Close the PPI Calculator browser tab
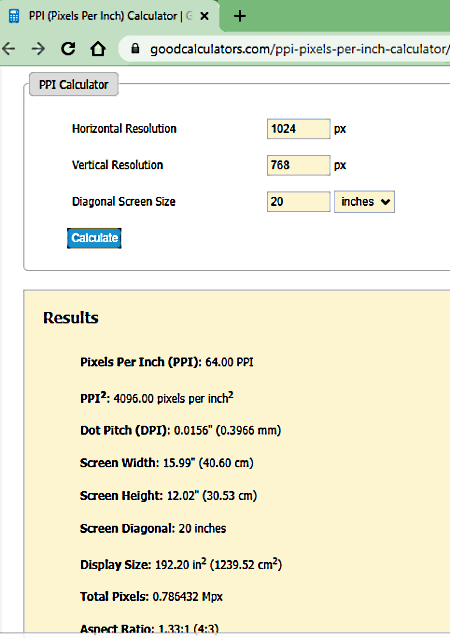Screen dimensions: 450x638 click(205, 16)
